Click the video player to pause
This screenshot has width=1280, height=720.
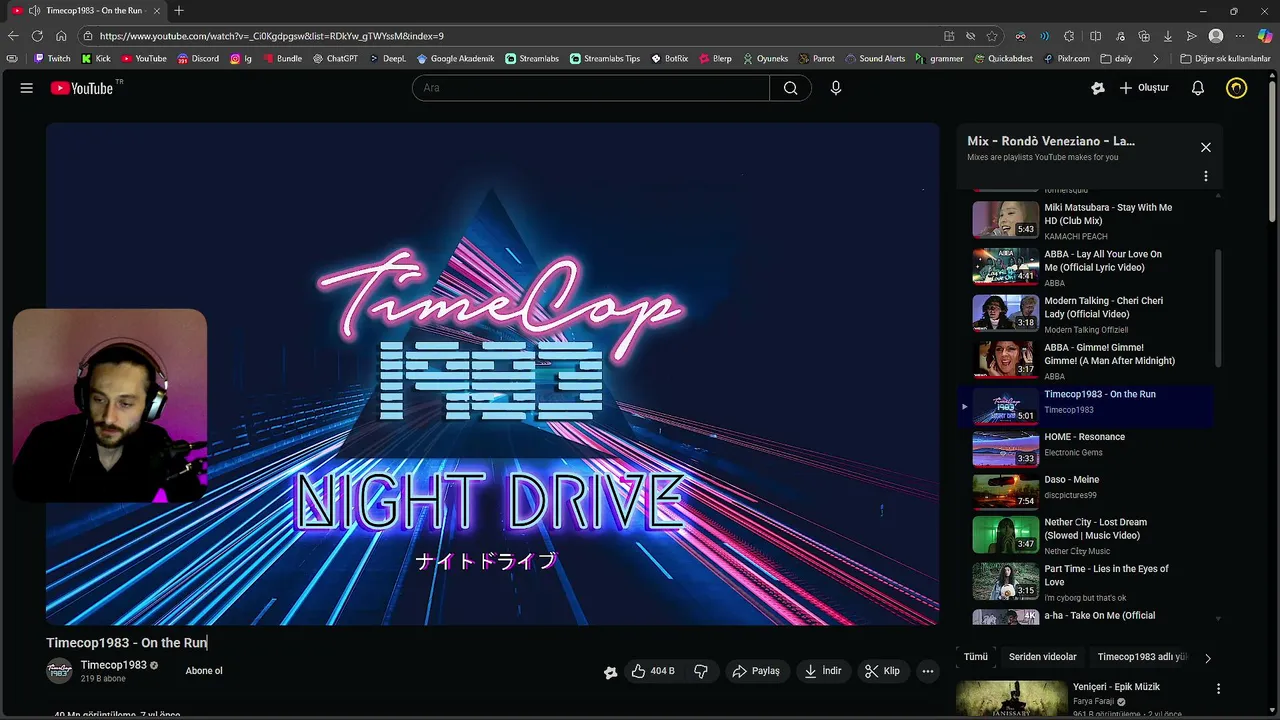(x=492, y=374)
